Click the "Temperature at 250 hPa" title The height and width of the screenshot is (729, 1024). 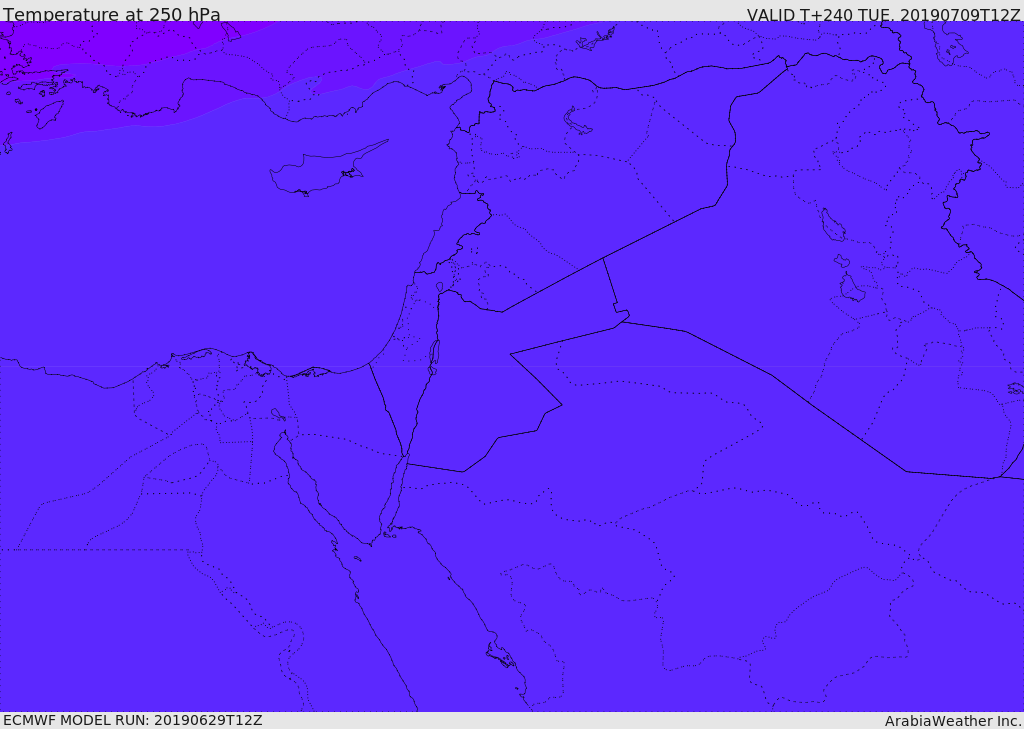112,14
